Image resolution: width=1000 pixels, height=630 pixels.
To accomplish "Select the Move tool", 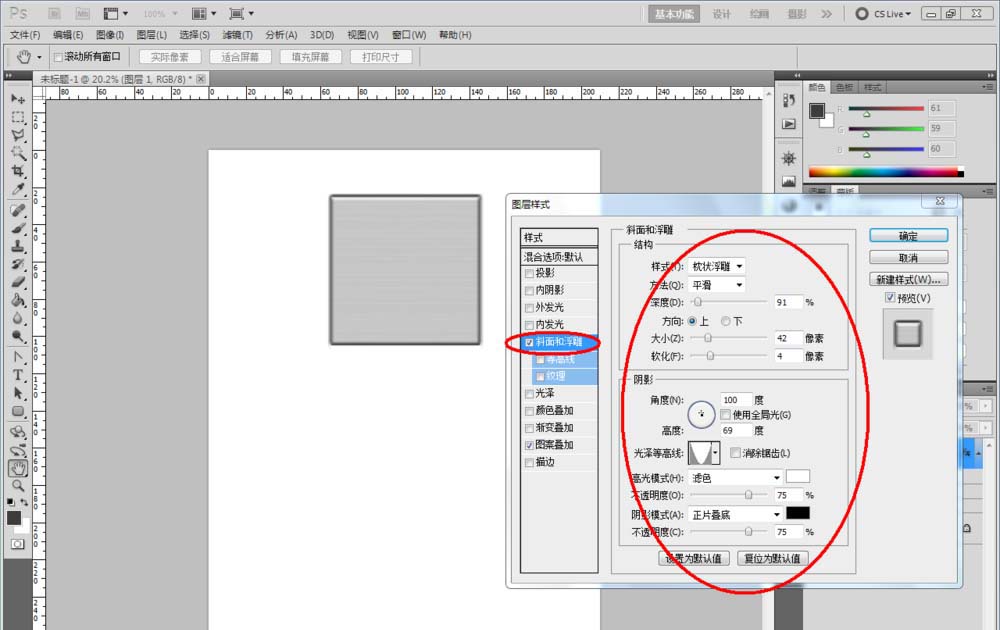I will [18, 99].
